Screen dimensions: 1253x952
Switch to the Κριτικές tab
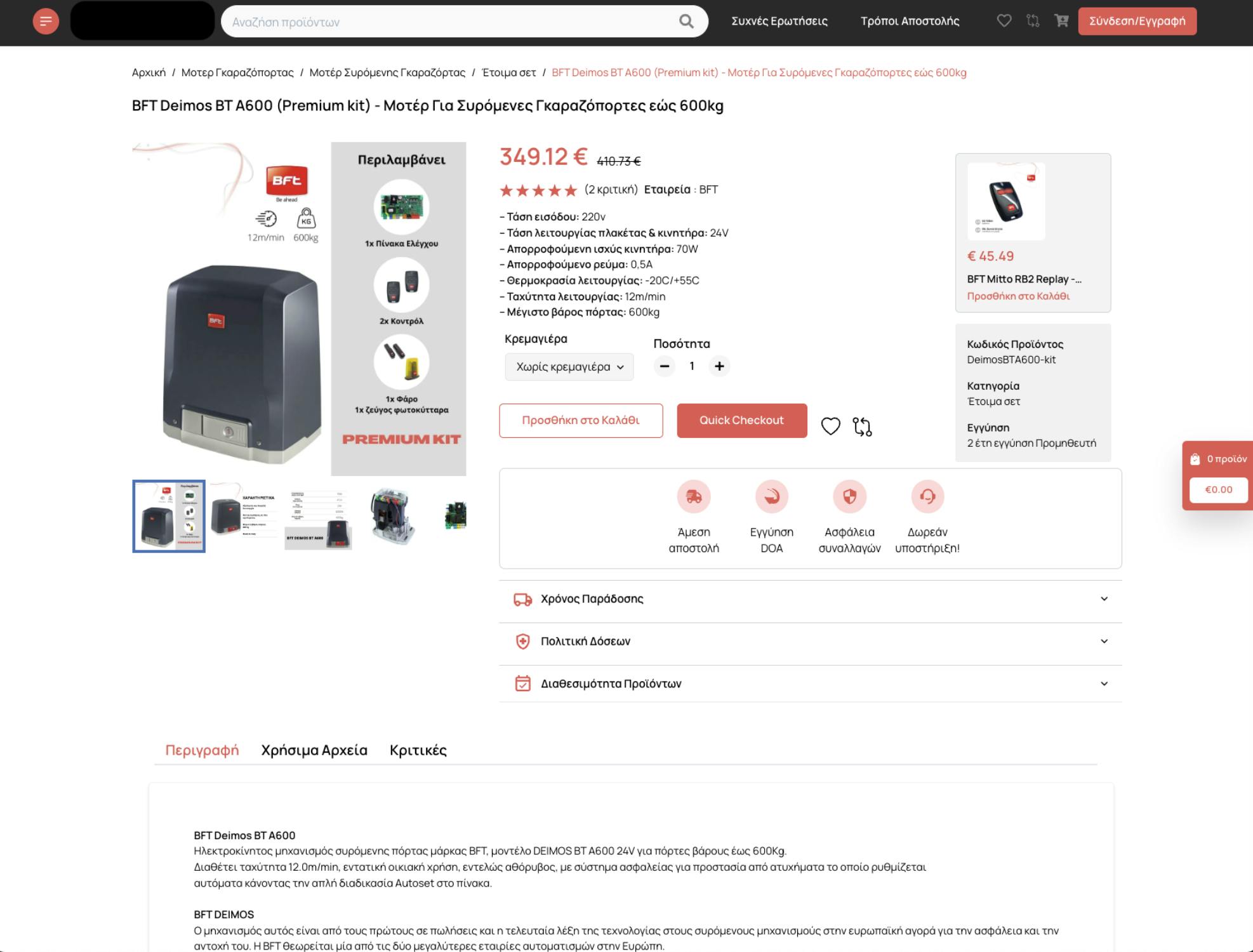tap(418, 750)
